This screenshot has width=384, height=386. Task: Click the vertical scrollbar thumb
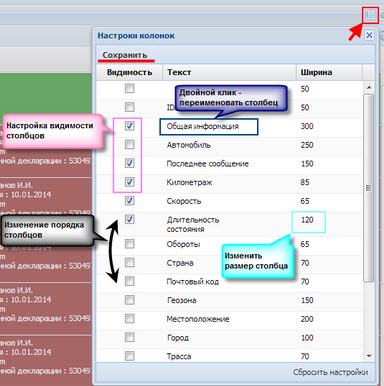[369, 188]
